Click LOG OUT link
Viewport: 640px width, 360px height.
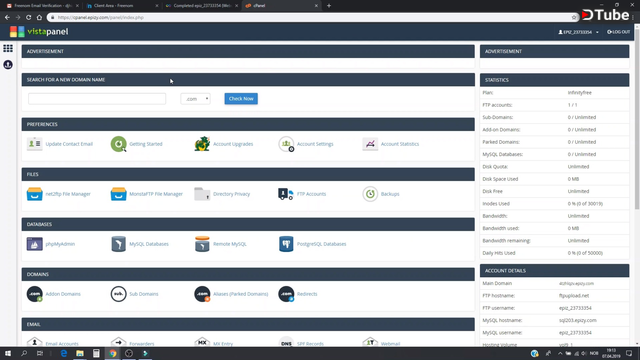pos(619,32)
